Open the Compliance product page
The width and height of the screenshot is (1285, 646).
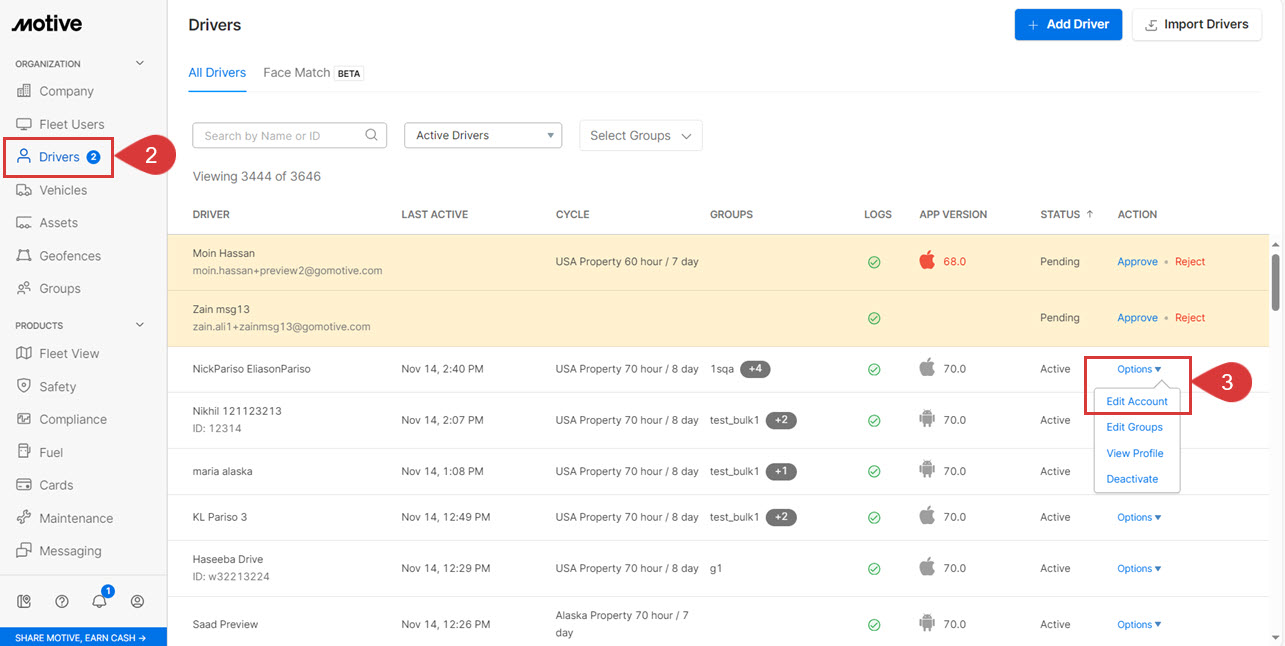click(x=62, y=419)
